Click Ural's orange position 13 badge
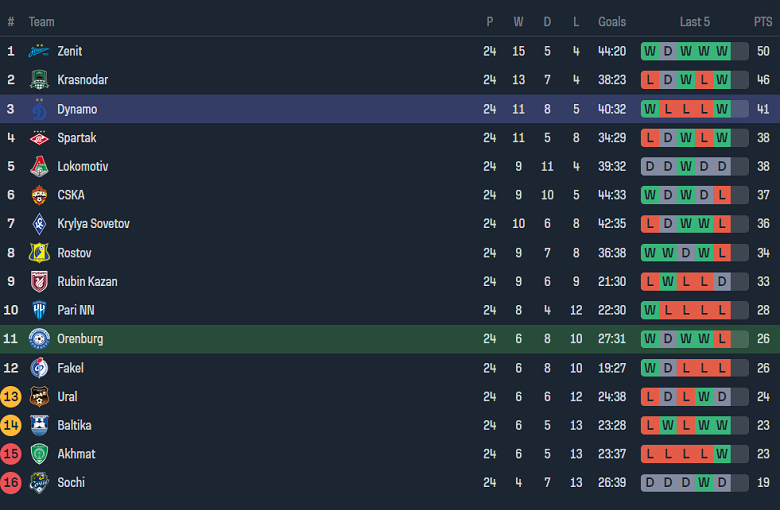 tap(11, 397)
